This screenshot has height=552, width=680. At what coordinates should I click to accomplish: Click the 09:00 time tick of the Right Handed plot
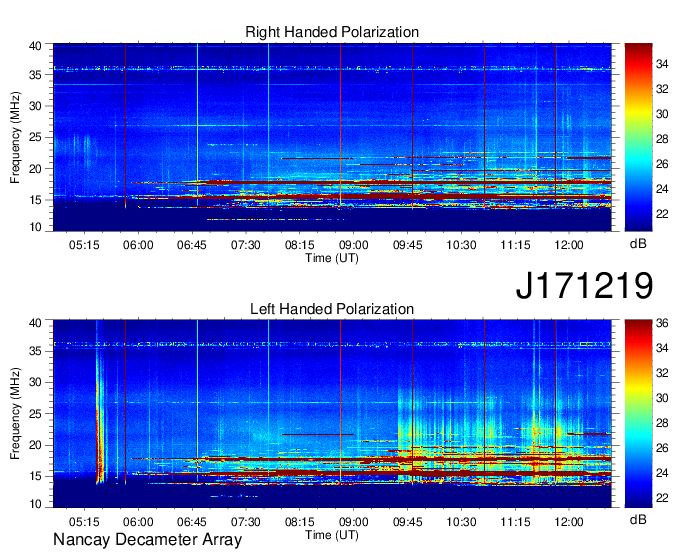point(353,245)
